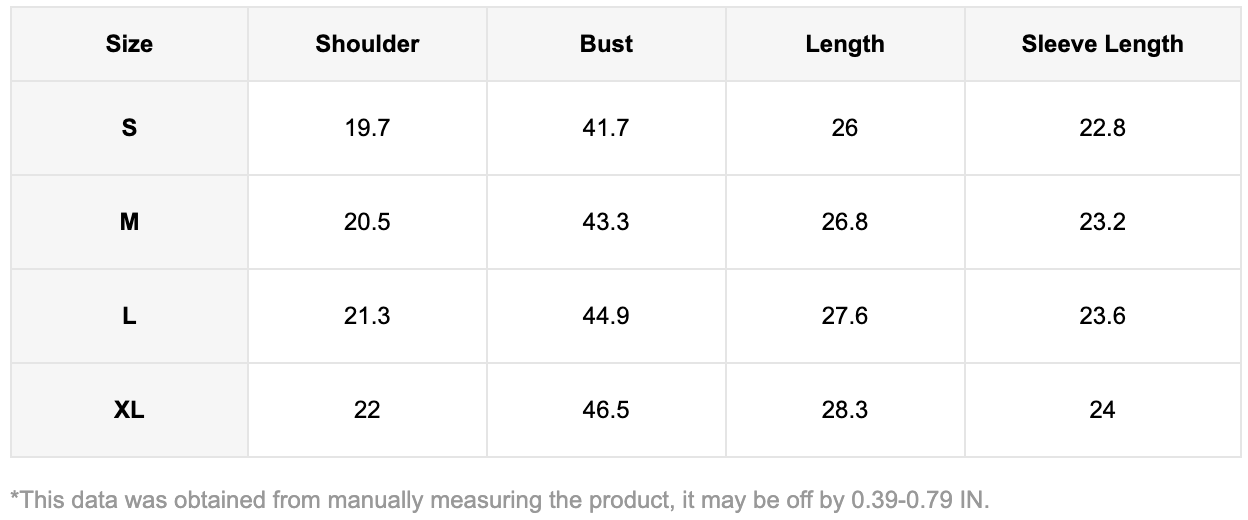Click length value 27.6 in L row
Viewport: 1248px width, 520px height.
pos(845,316)
